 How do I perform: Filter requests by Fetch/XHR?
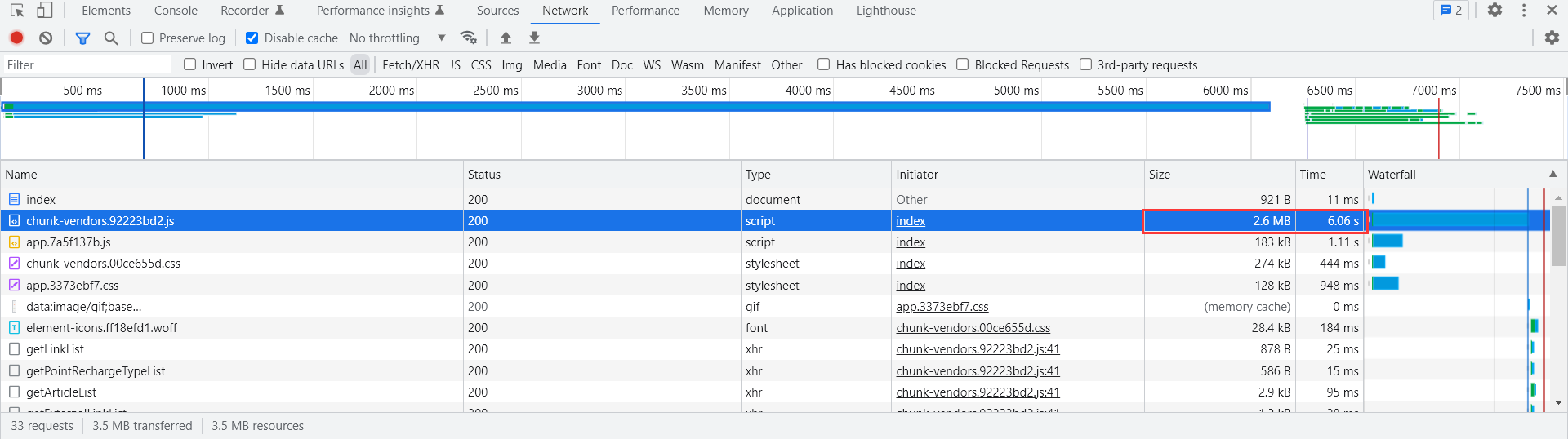[x=411, y=64]
